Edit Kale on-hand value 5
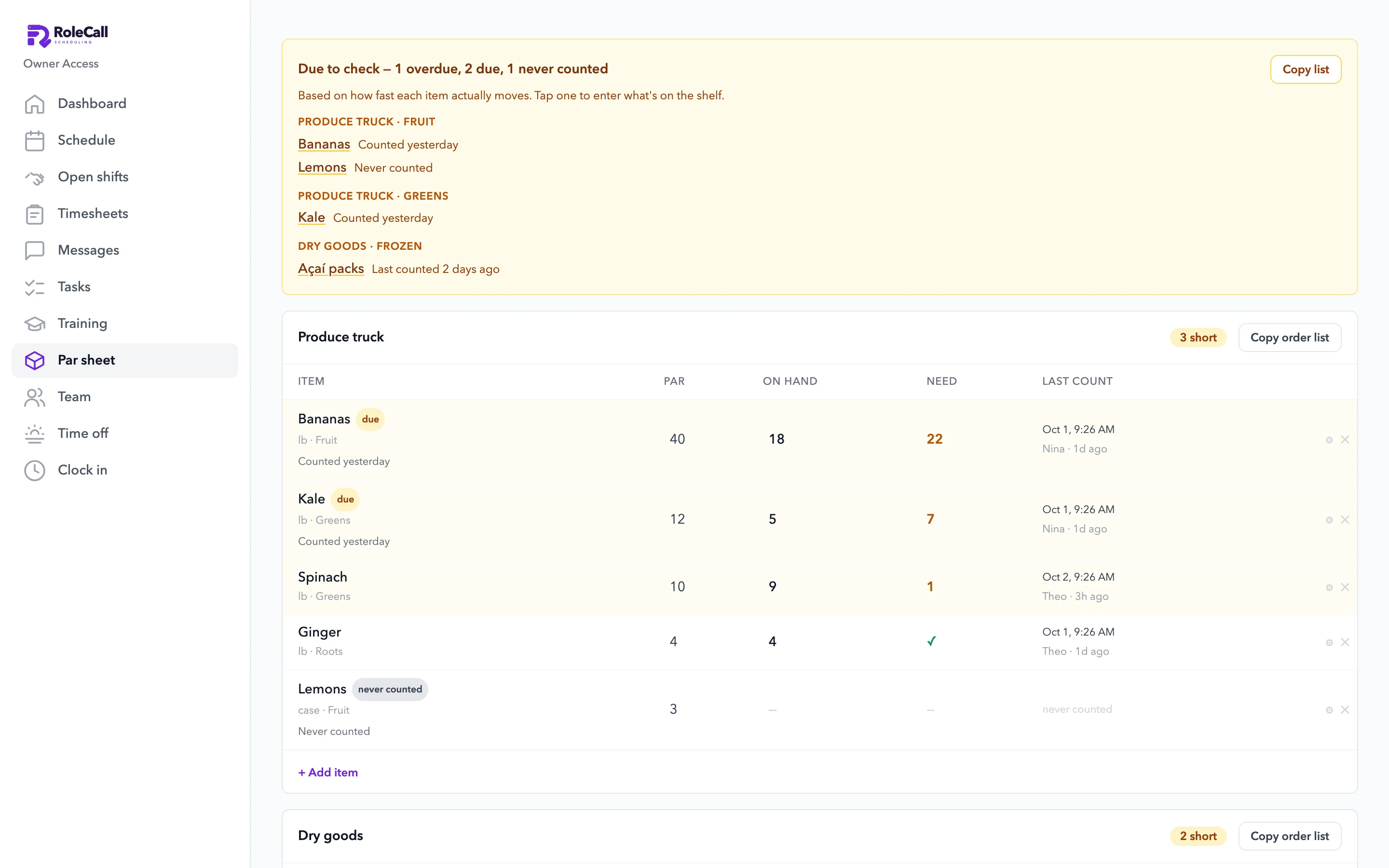The height and width of the screenshot is (868, 1389). [772, 519]
